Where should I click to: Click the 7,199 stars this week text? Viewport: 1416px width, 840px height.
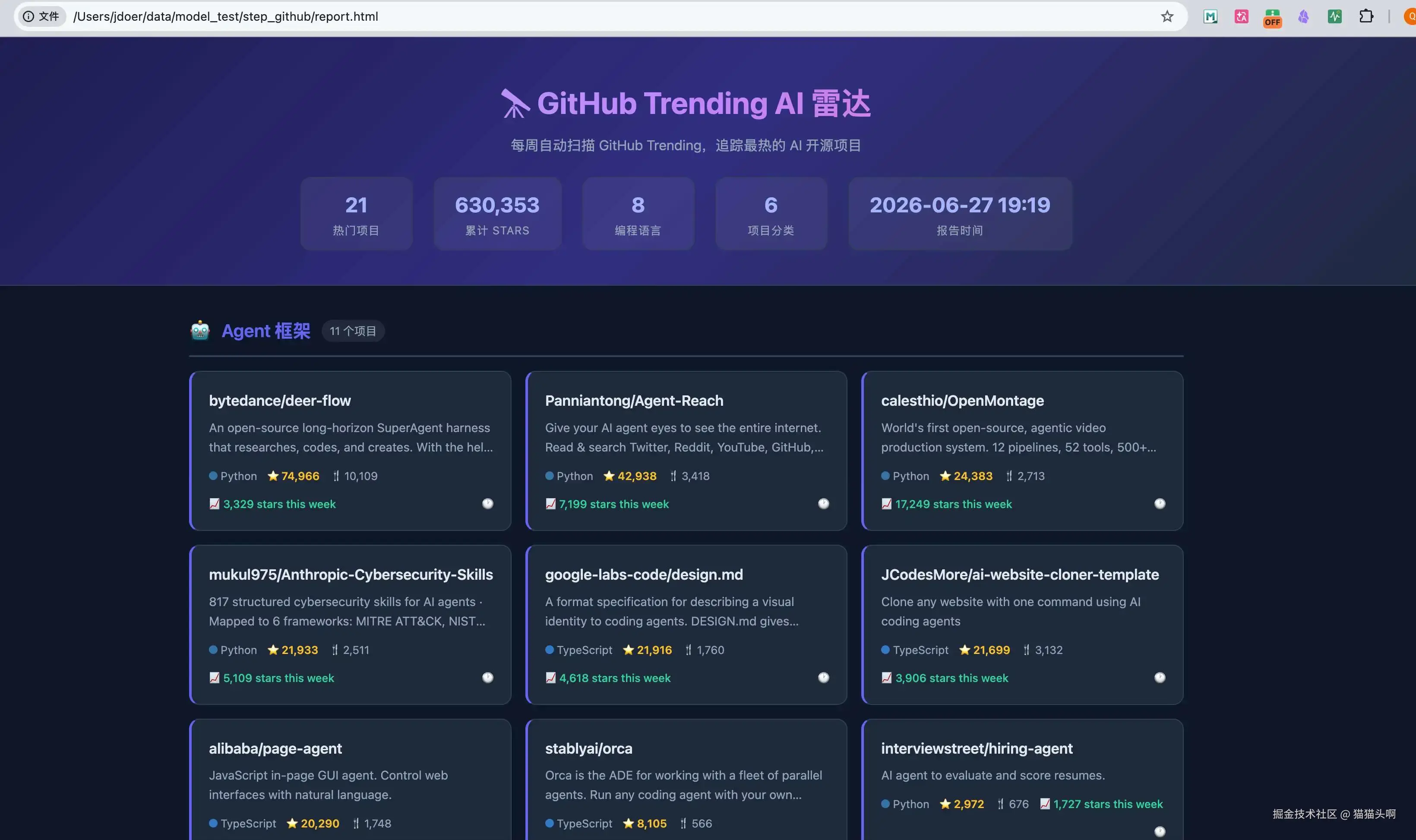613,504
